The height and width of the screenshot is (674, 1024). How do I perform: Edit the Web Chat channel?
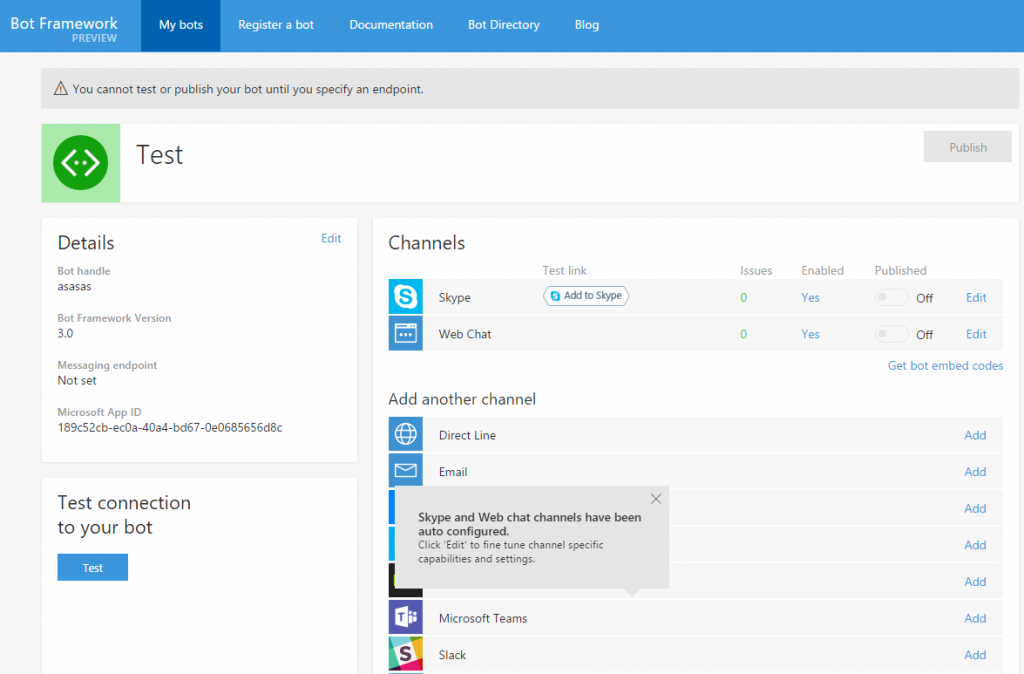pos(976,334)
